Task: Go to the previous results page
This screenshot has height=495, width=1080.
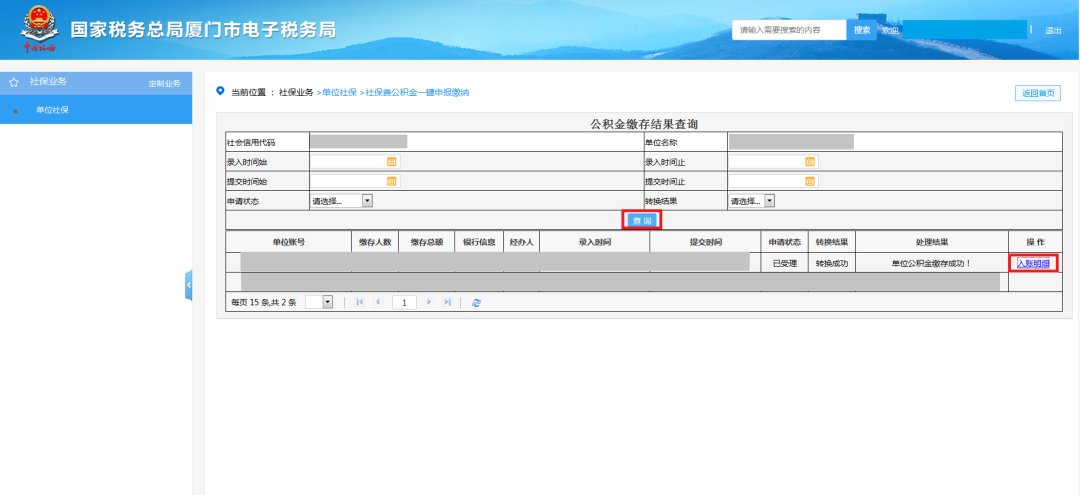Action: tap(377, 302)
